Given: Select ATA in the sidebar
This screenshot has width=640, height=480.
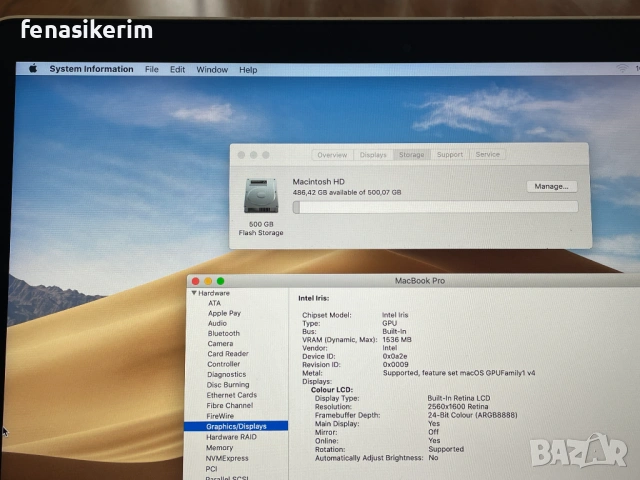Looking at the screenshot, I should coord(214,303).
